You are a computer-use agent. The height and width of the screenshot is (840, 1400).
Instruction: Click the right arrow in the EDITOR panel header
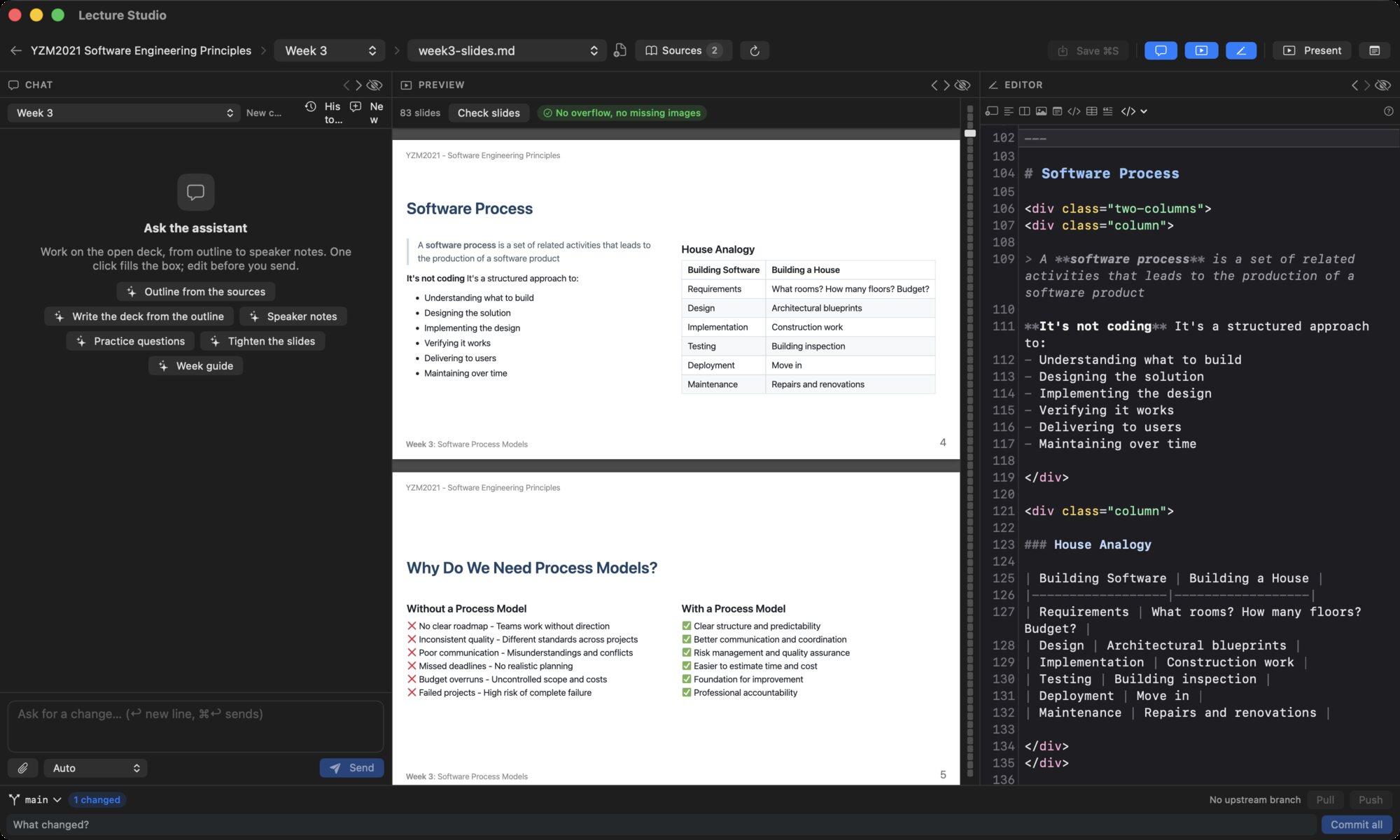(1366, 85)
